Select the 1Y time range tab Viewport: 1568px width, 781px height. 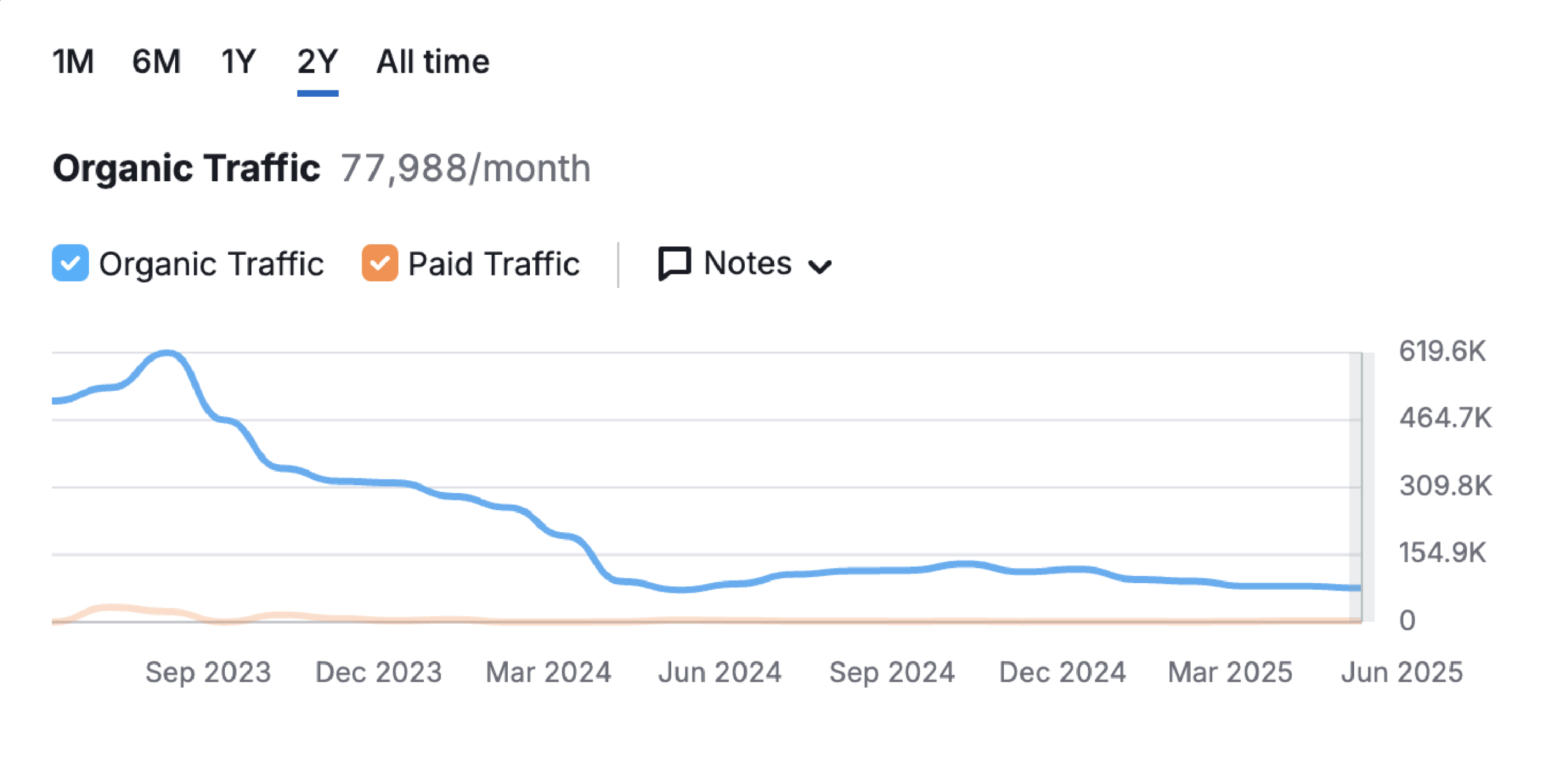tap(238, 62)
